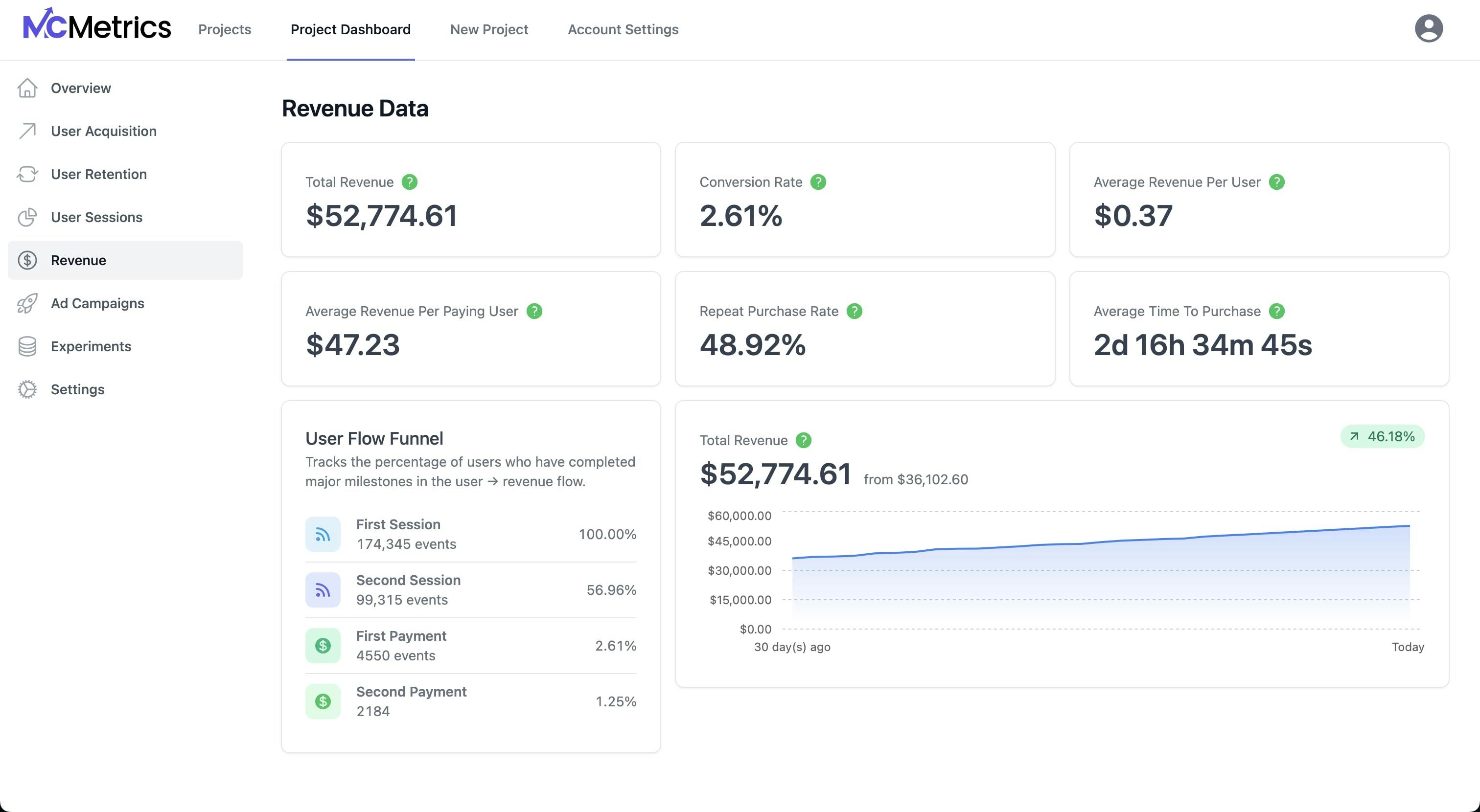Screen dimensions: 1480x812
Task: Click the Second Session 56.96% percentage
Action: tap(611, 590)
